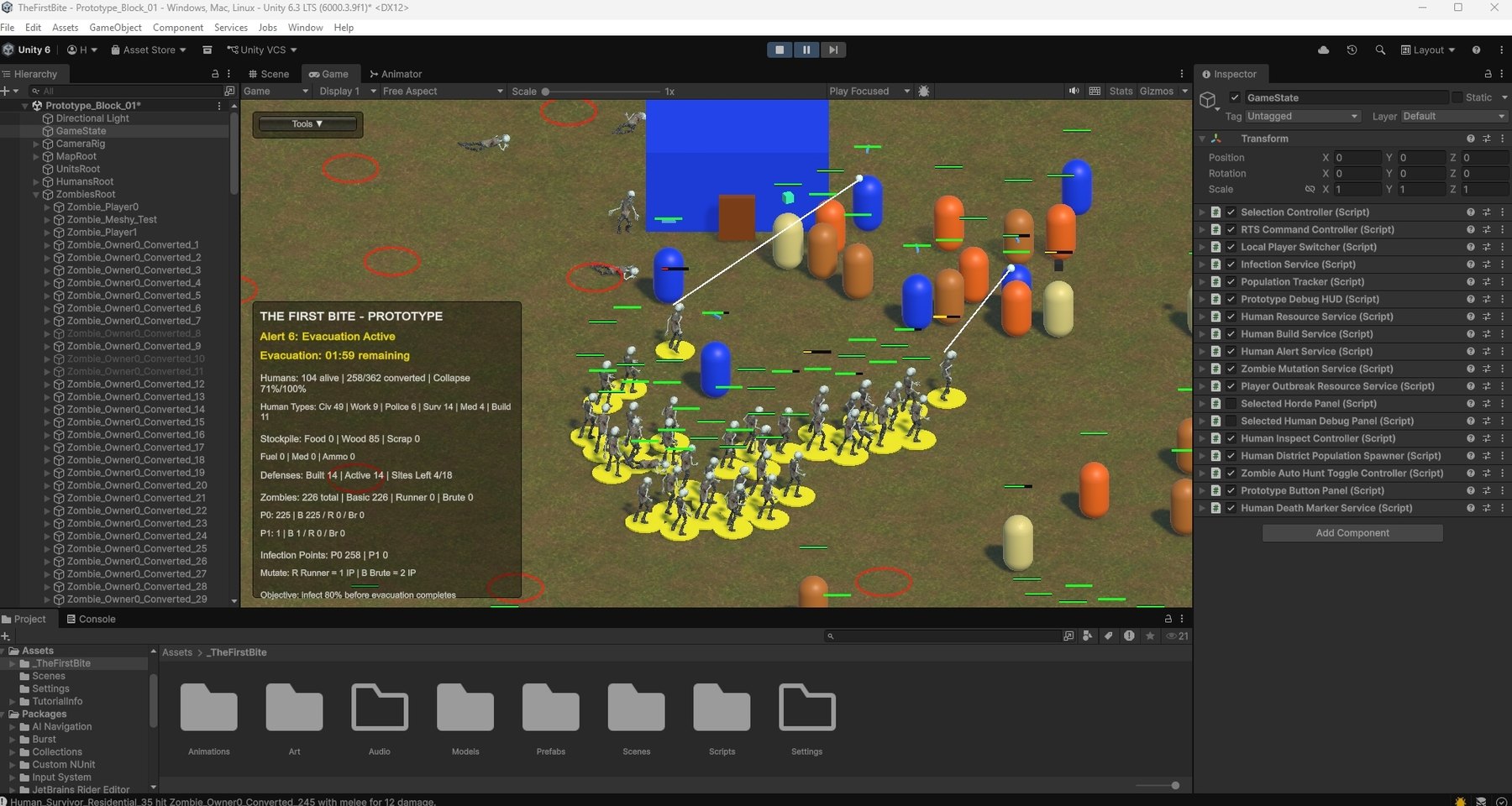Screen dimensions: 1512x806
Task: Click the Add Component button
Action: [1352, 533]
